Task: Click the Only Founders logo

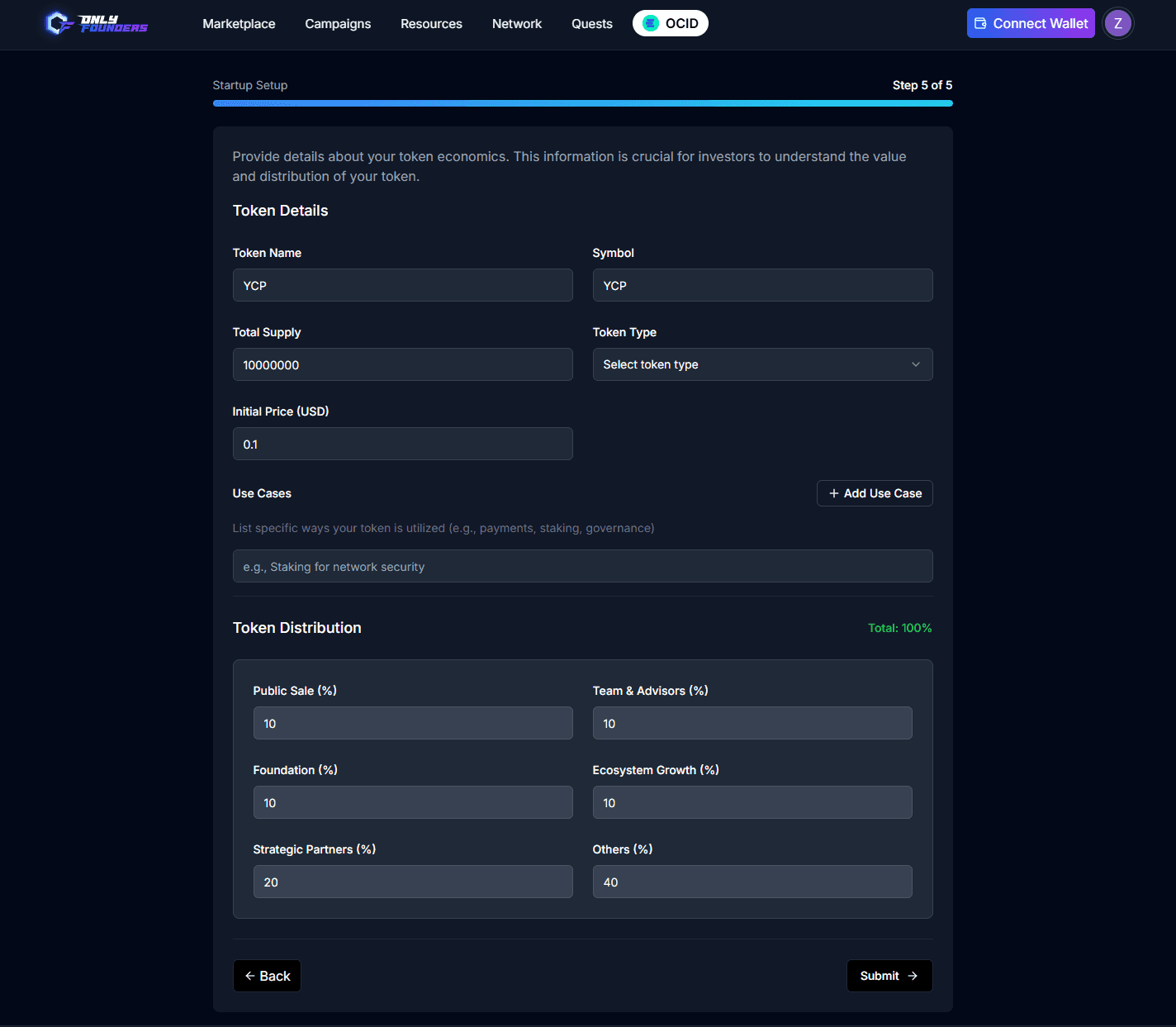Action: point(97,23)
